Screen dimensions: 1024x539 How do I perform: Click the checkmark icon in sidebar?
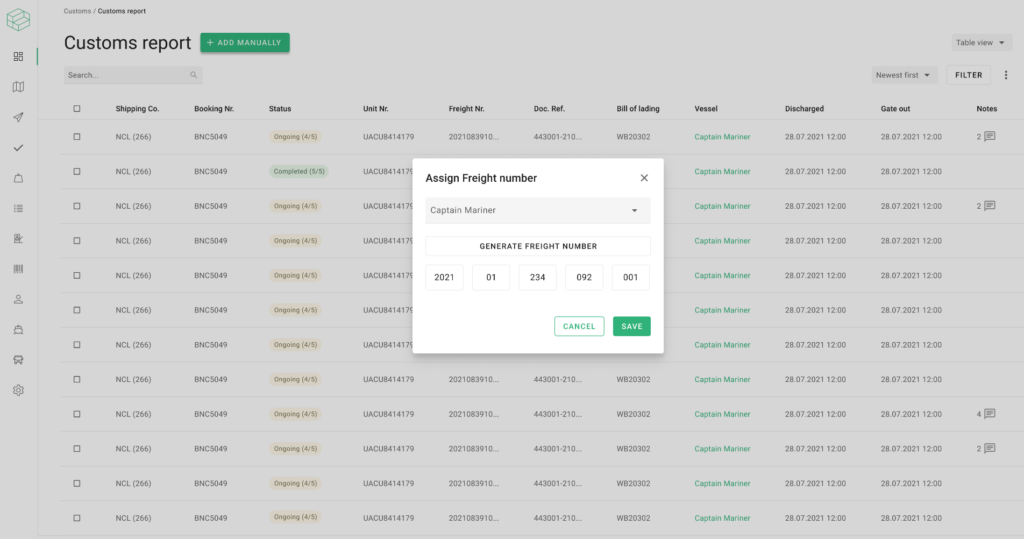pyautogui.click(x=18, y=148)
